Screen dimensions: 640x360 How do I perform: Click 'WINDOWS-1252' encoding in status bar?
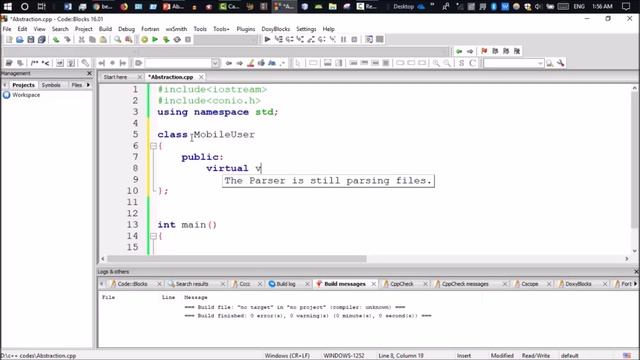[x=344, y=356]
